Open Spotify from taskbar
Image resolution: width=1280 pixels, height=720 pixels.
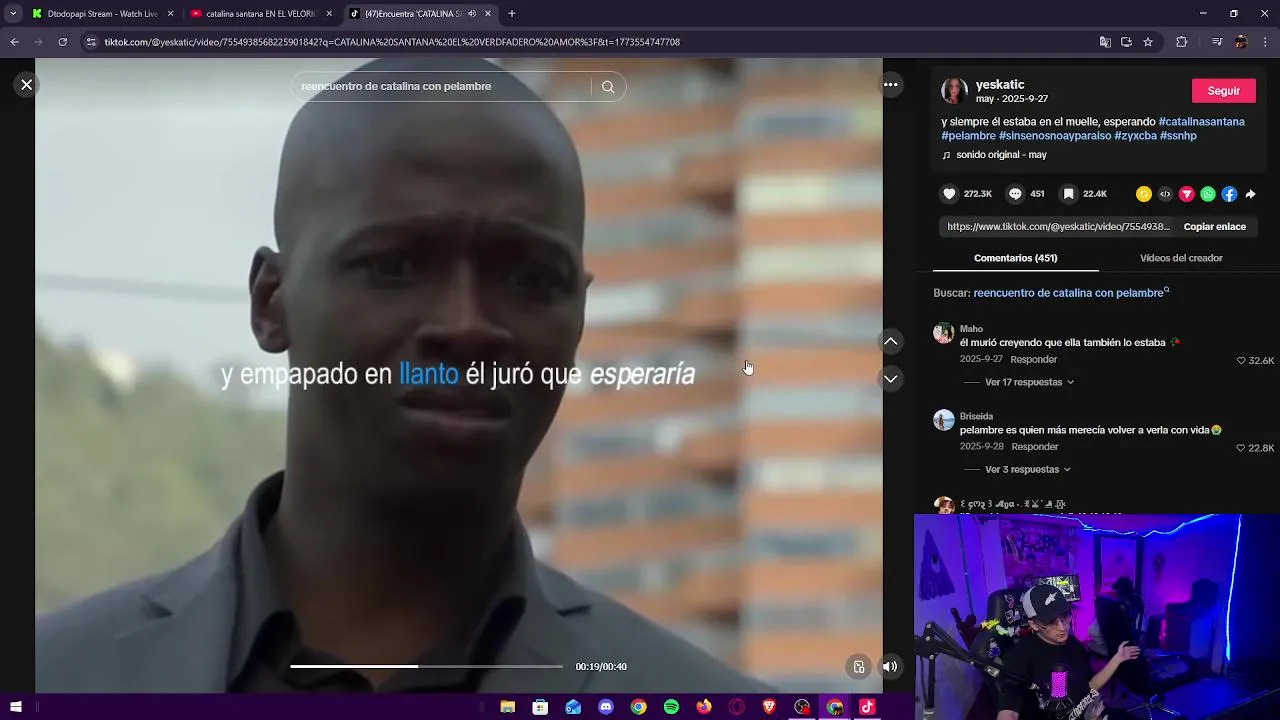(671, 707)
